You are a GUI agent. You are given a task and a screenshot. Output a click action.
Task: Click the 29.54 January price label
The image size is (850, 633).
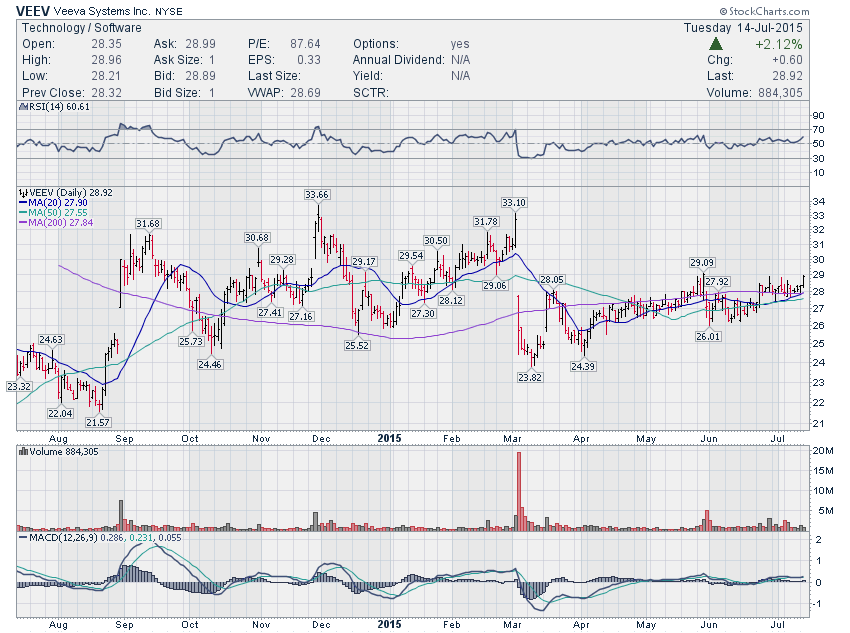click(411, 255)
